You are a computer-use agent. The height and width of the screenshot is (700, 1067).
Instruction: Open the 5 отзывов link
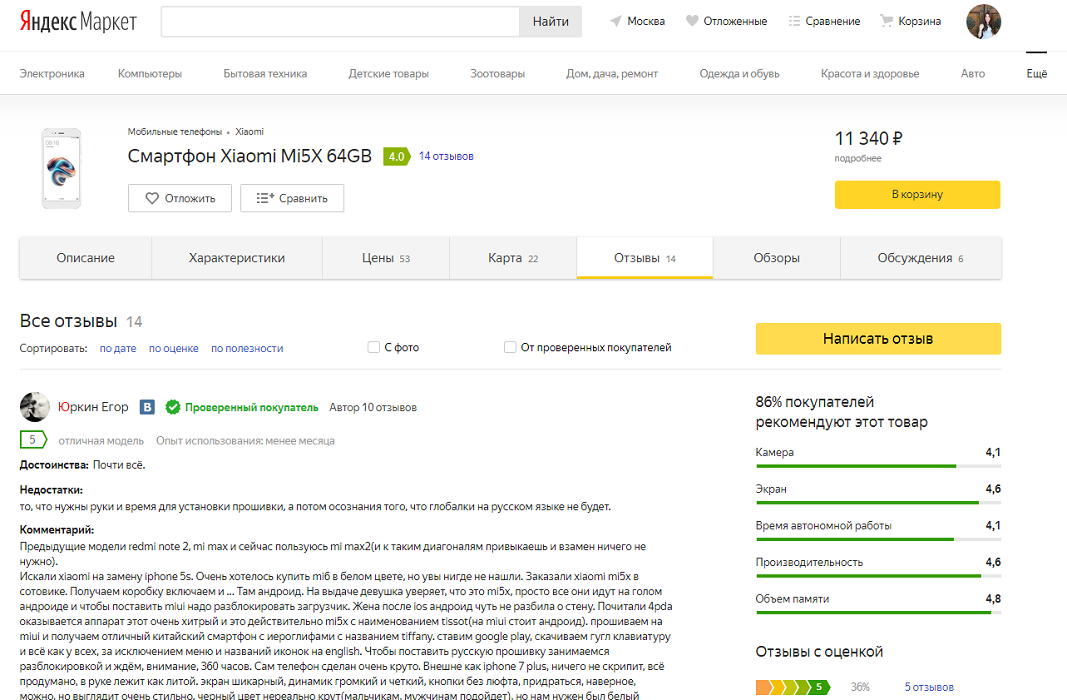pos(929,687)
